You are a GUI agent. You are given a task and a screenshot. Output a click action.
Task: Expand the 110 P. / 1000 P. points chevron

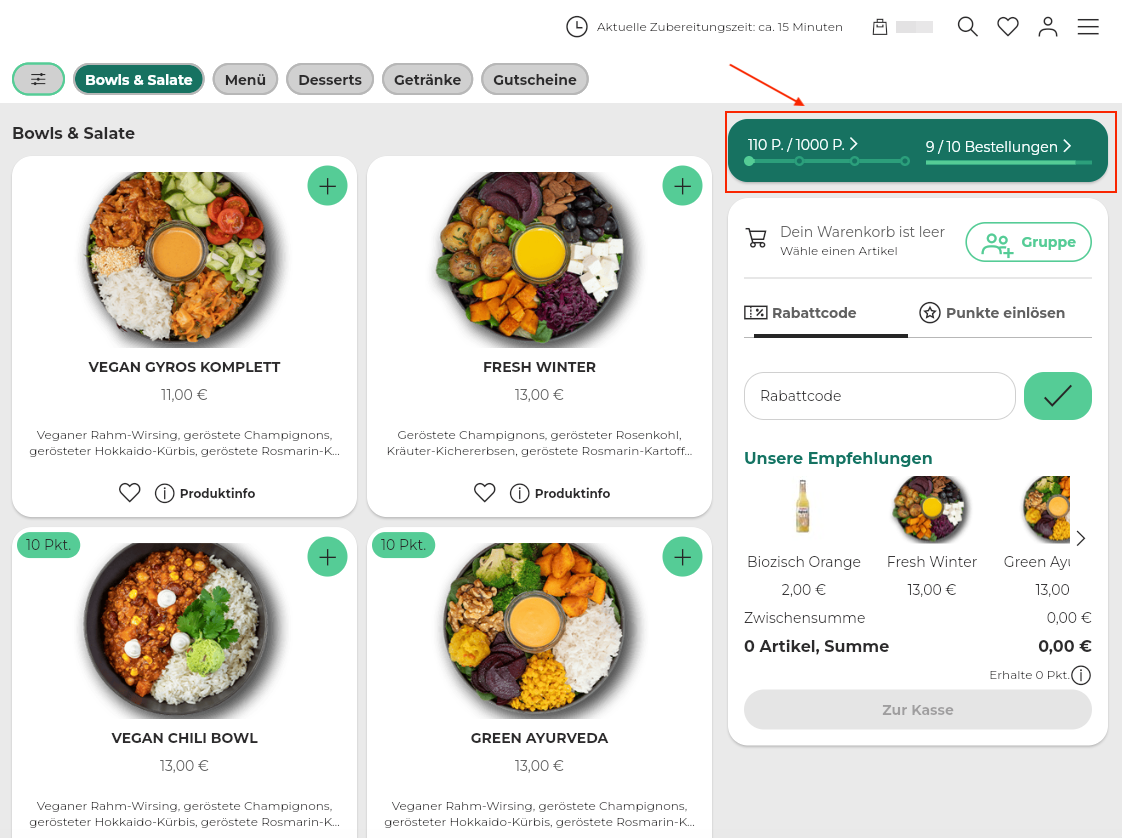tap(854, 144)
